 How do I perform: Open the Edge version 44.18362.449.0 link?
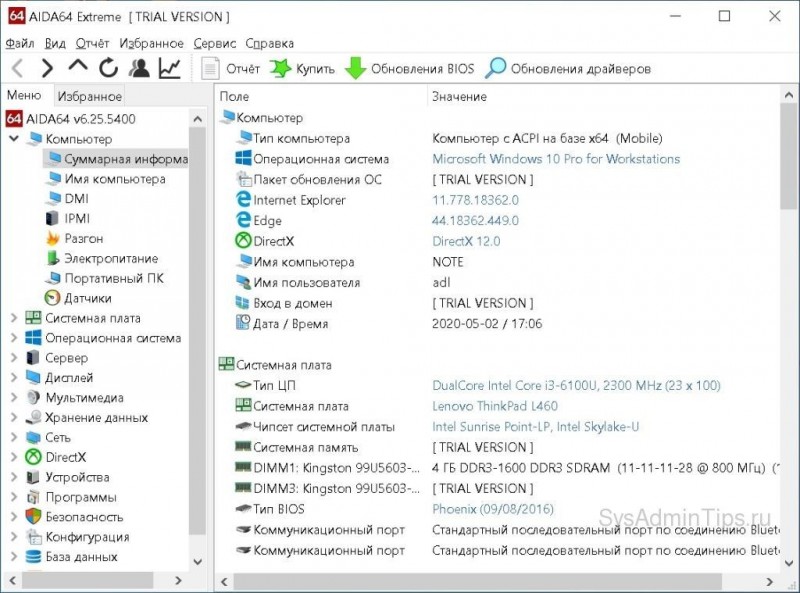(476, 220)
